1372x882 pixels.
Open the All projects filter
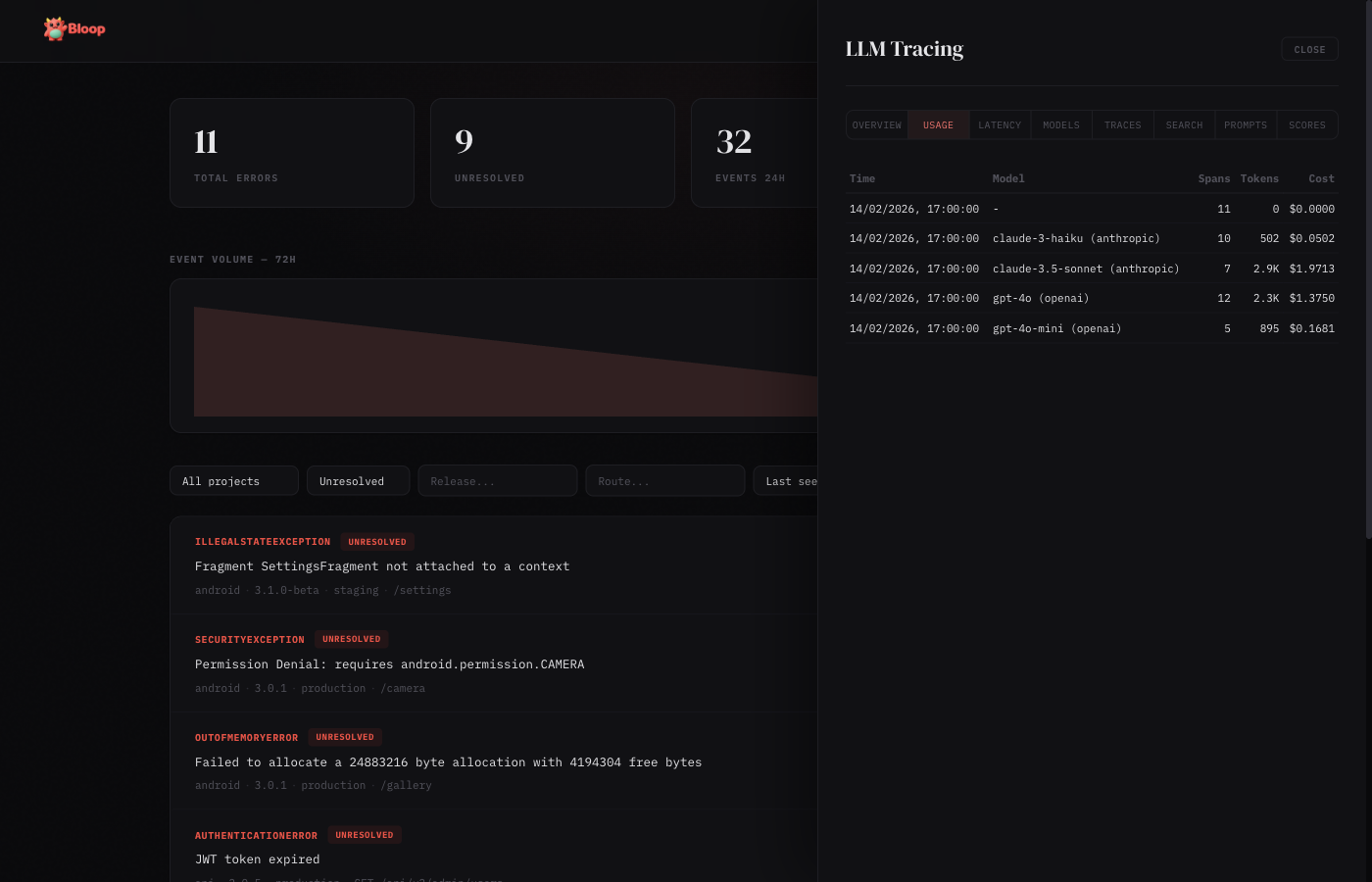233,480
